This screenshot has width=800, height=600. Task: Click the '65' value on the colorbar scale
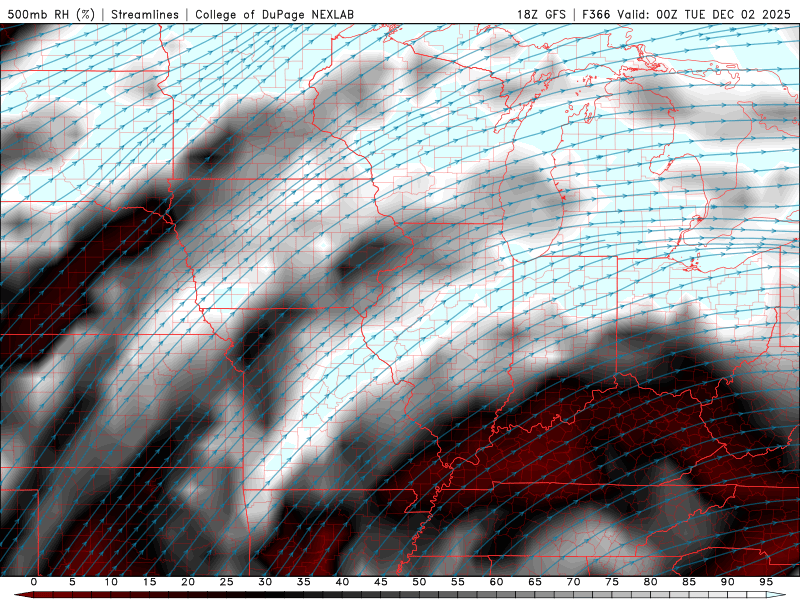pos(535,582)
